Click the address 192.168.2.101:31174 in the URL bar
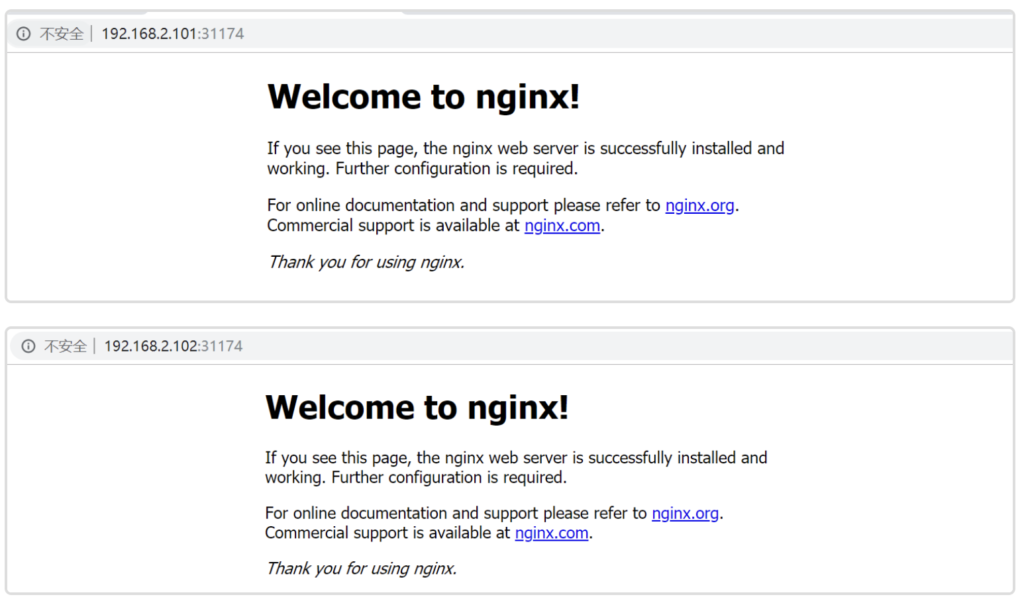The image size is (1024, 601). (173, 34)
